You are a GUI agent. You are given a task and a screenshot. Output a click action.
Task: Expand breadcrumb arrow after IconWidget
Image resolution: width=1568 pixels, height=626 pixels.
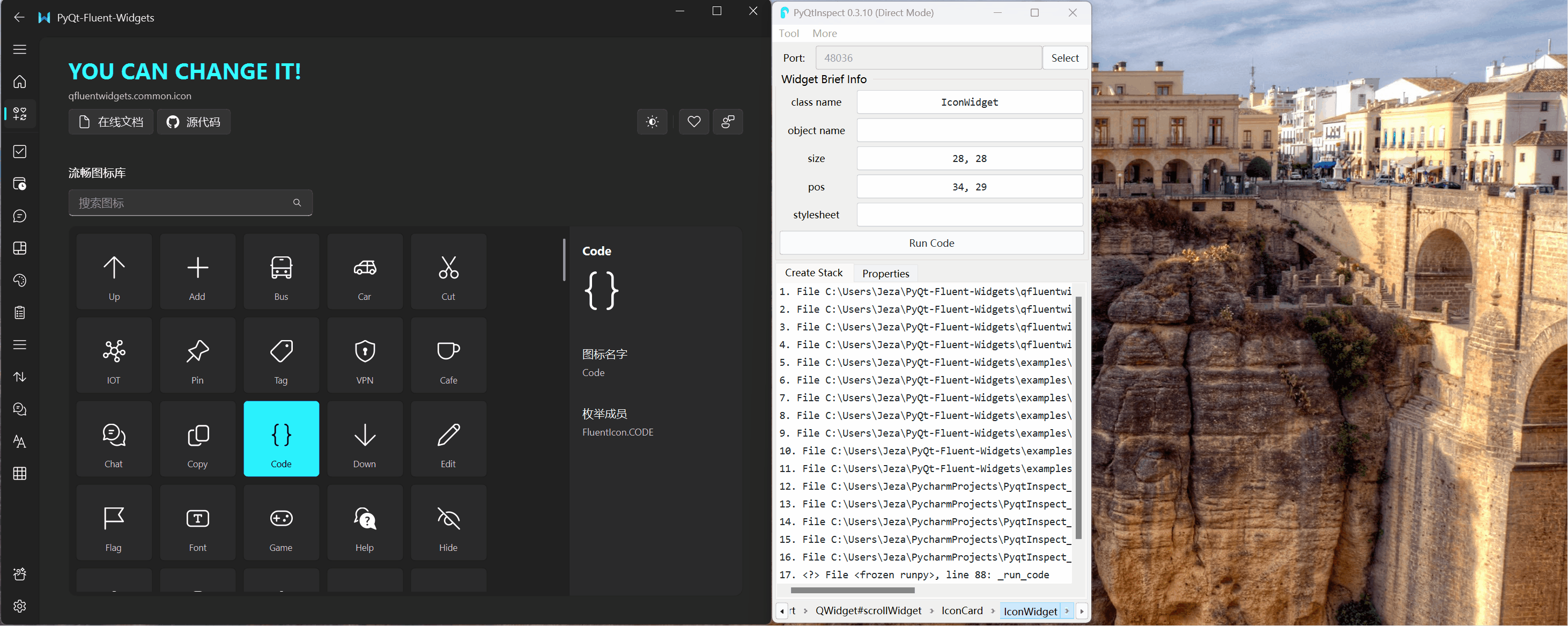tap(1067, 611)
